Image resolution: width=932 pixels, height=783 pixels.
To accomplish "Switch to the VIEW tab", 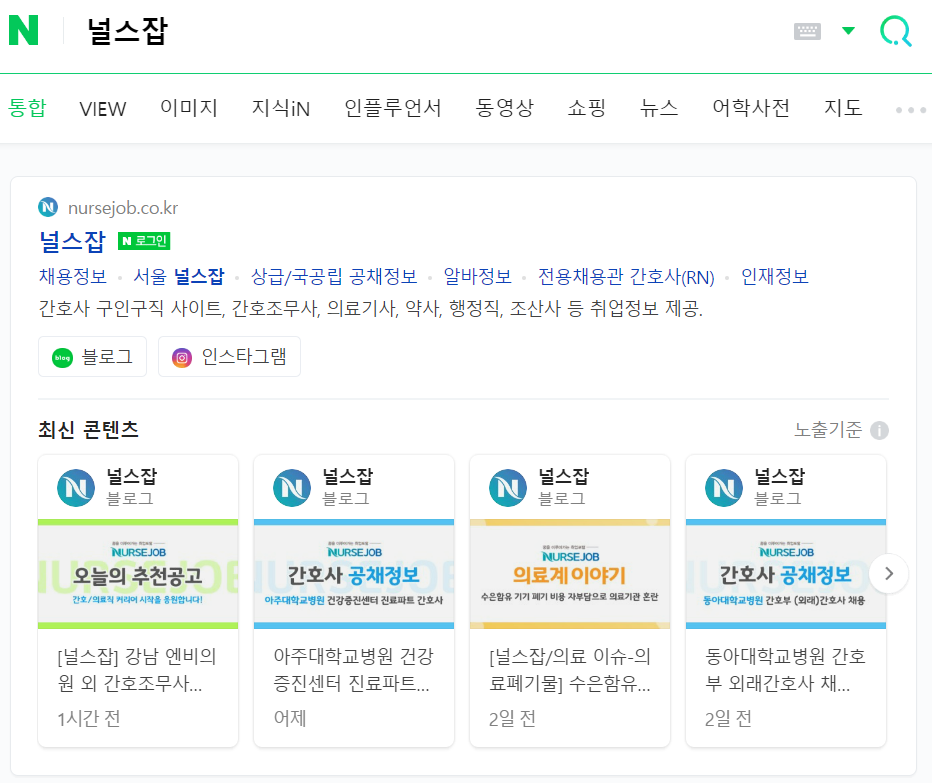I will 103,109.
